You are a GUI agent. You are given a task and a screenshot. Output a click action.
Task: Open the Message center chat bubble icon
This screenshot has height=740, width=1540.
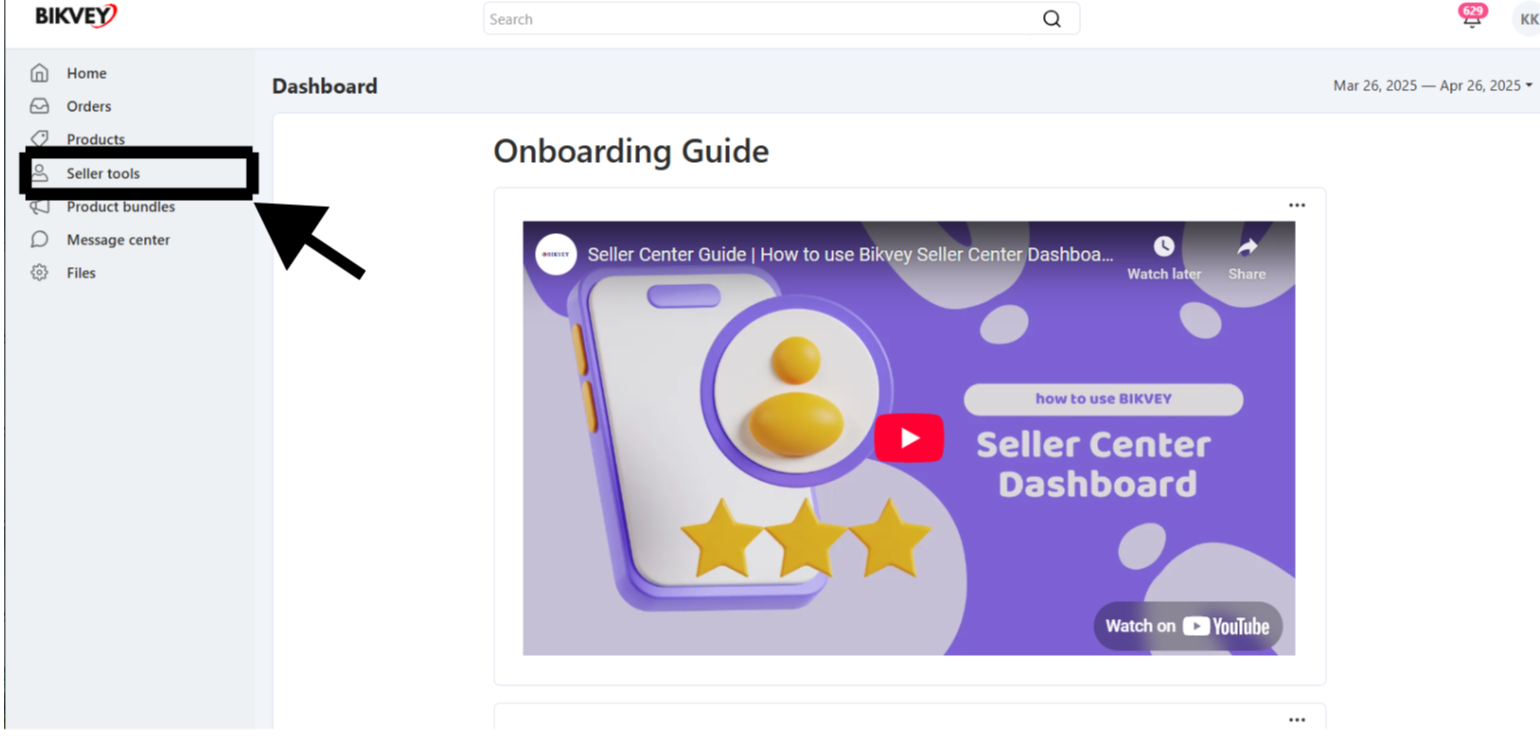tap(39, 240)
